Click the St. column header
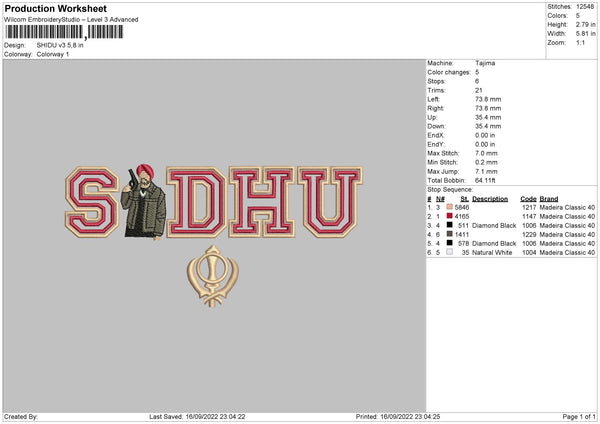The image size is (600, 424). tap(465, 199)
